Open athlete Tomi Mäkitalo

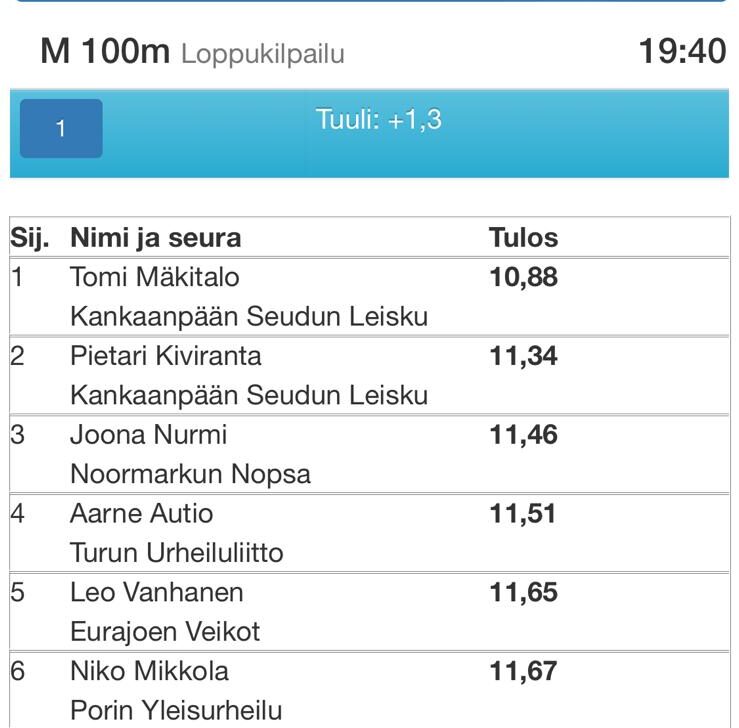(155, 277)
